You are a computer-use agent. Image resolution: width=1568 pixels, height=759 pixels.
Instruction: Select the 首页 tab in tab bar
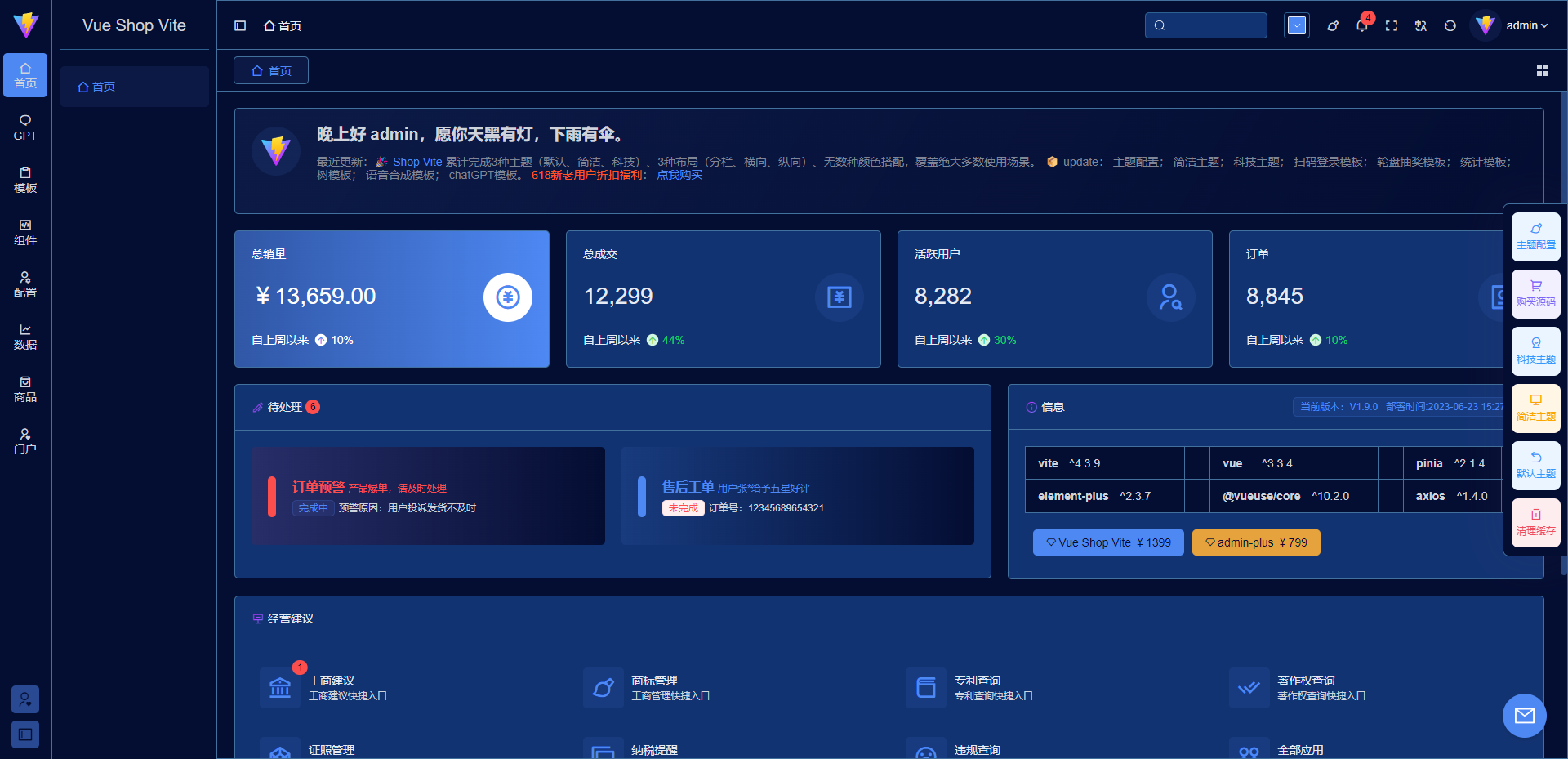(x=271, y=71)
